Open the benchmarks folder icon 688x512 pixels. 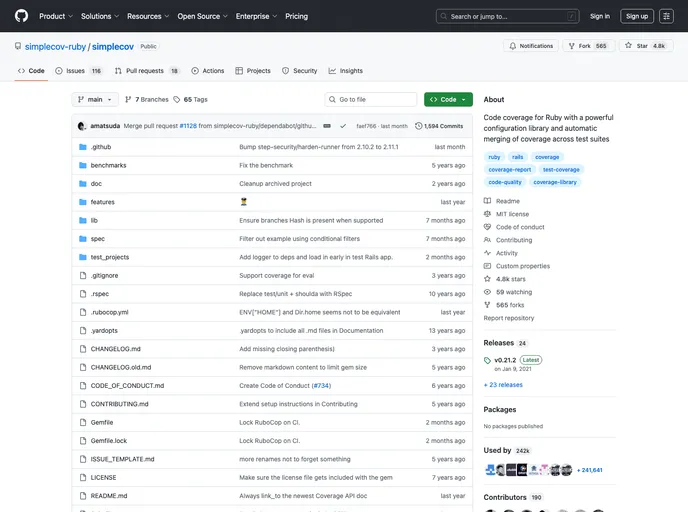coord(82,165)
